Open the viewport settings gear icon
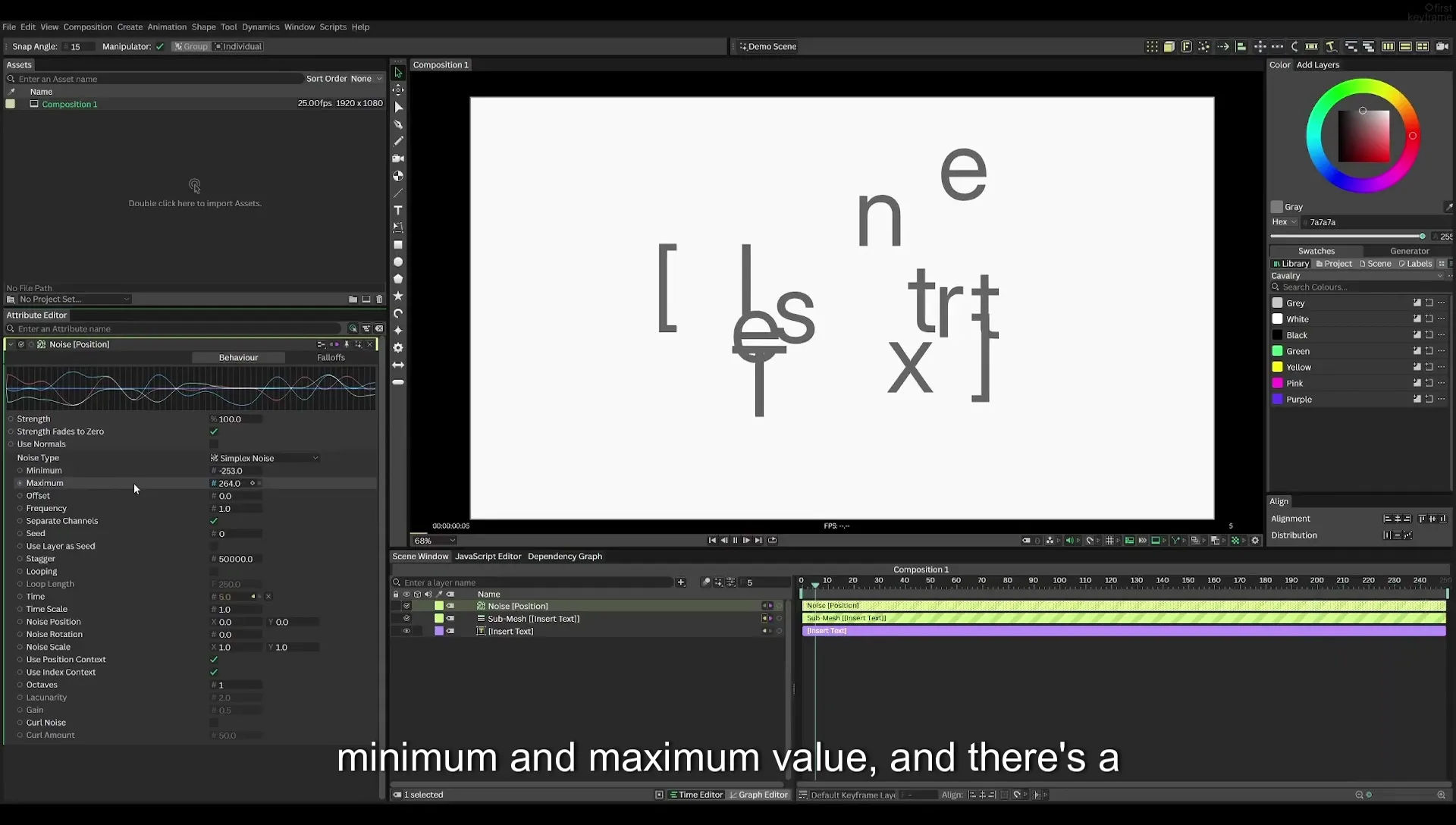Screen dimensions: 1456x825 pos(1255,541)
